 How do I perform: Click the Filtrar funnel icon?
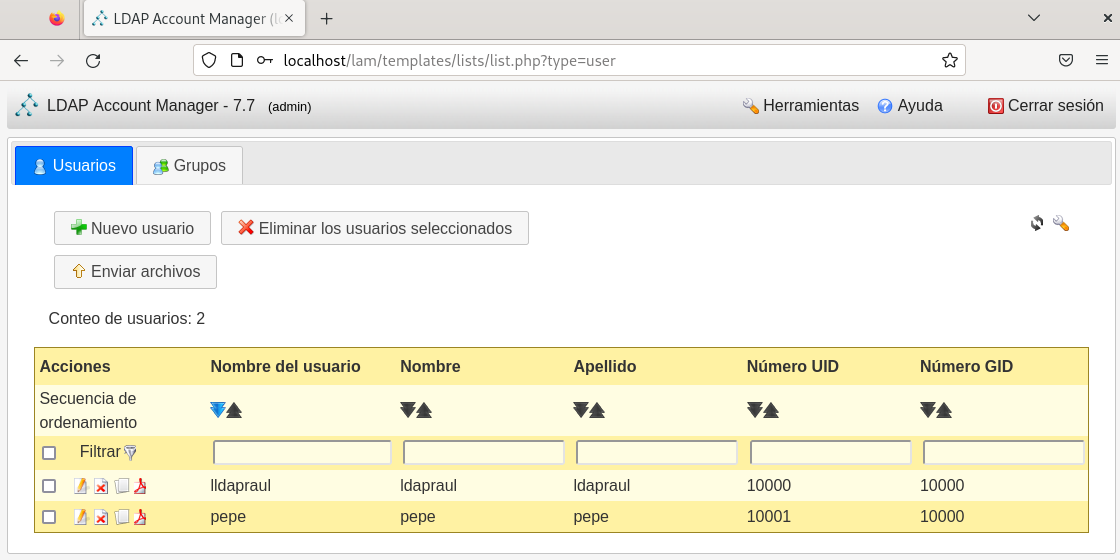(130, 453)
